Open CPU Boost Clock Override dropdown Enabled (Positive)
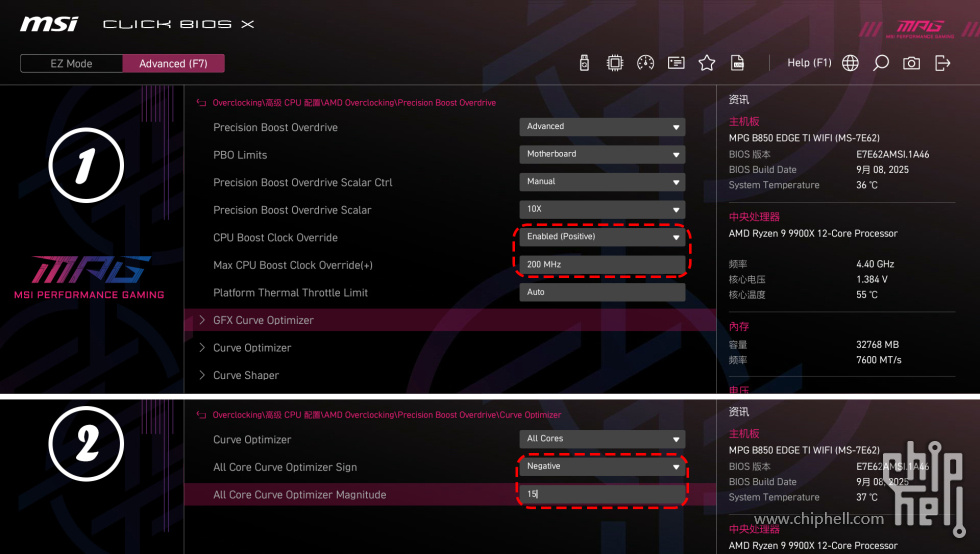The image size is (980, 554). (x=602, y=237)
